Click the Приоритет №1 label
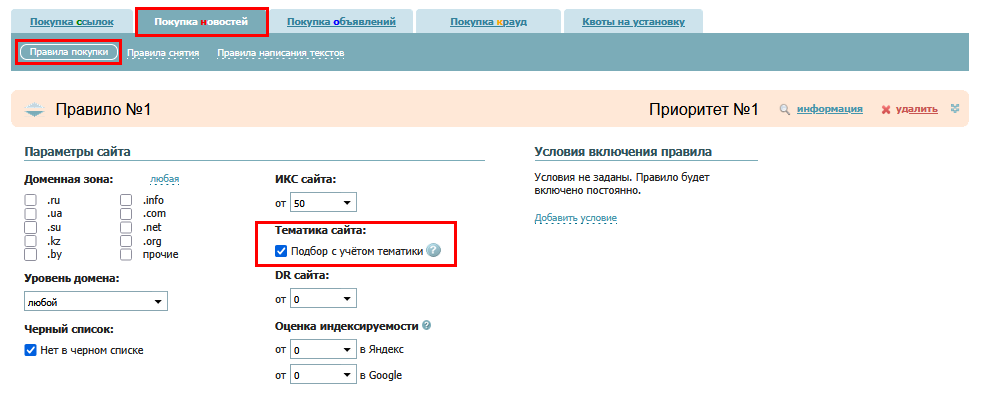Image resolution: width=985 pixels, height=412 pixels. point(704,109)
